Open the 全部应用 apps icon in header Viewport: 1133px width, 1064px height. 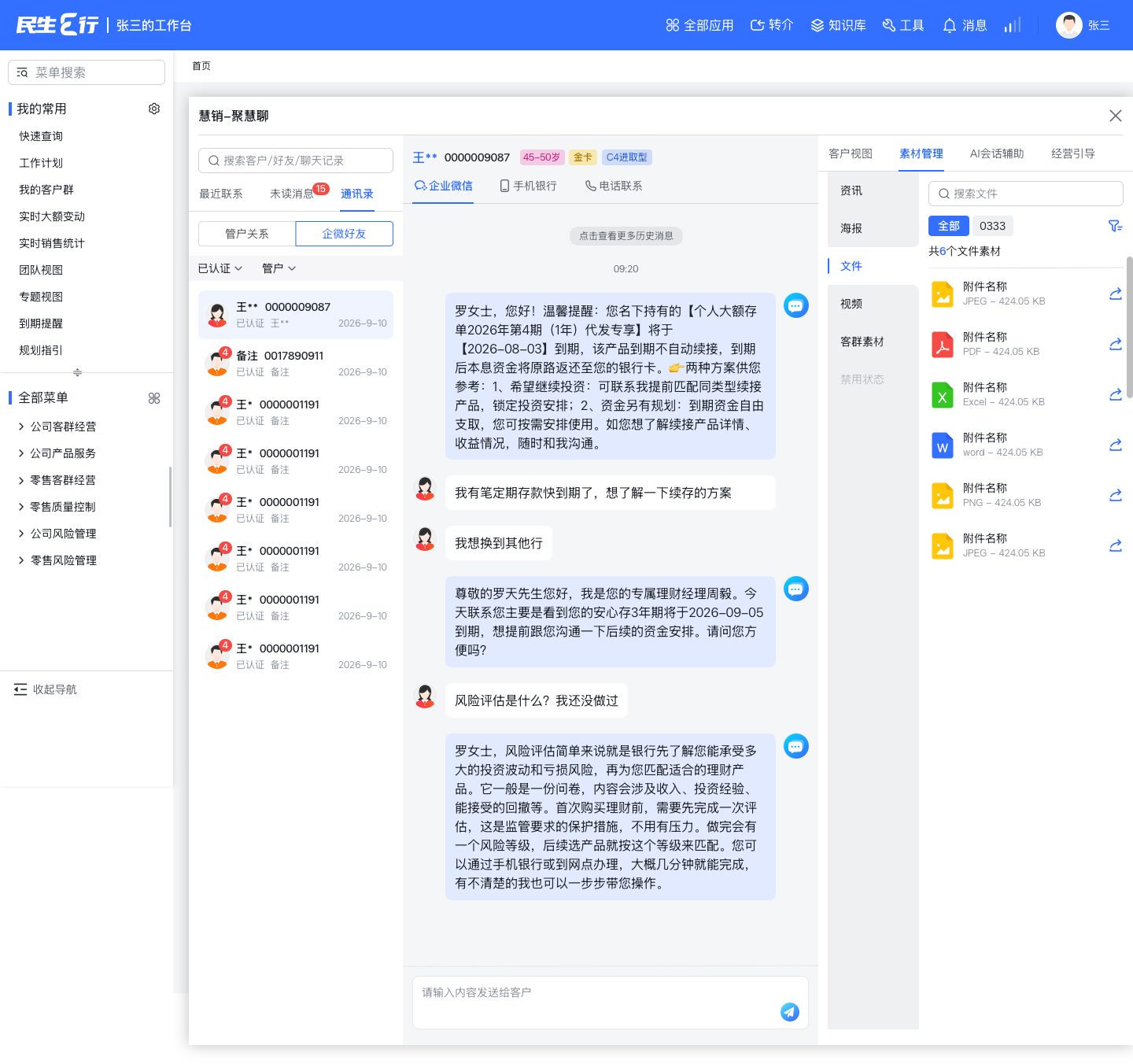[x=672, y=25]
